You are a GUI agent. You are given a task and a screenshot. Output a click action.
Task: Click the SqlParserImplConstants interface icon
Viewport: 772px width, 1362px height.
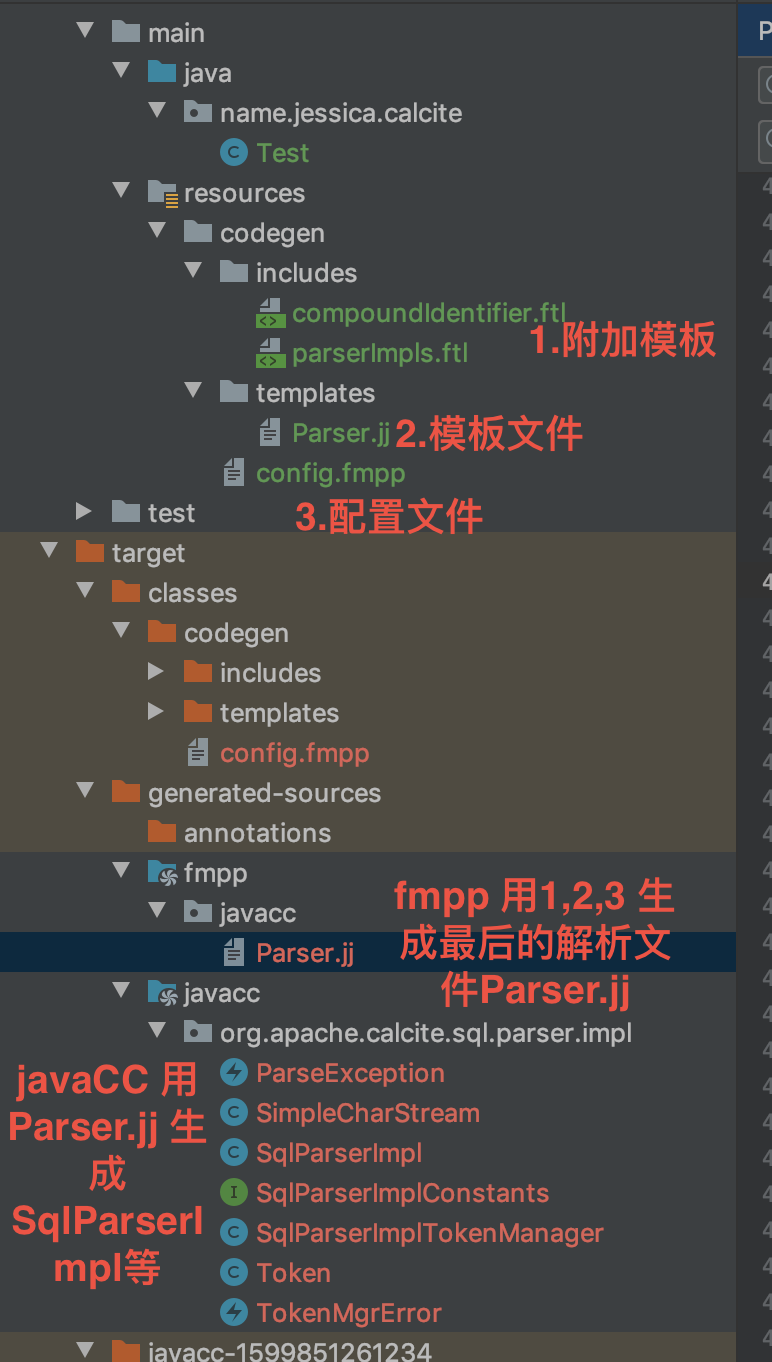click(x=232, y=1192)
